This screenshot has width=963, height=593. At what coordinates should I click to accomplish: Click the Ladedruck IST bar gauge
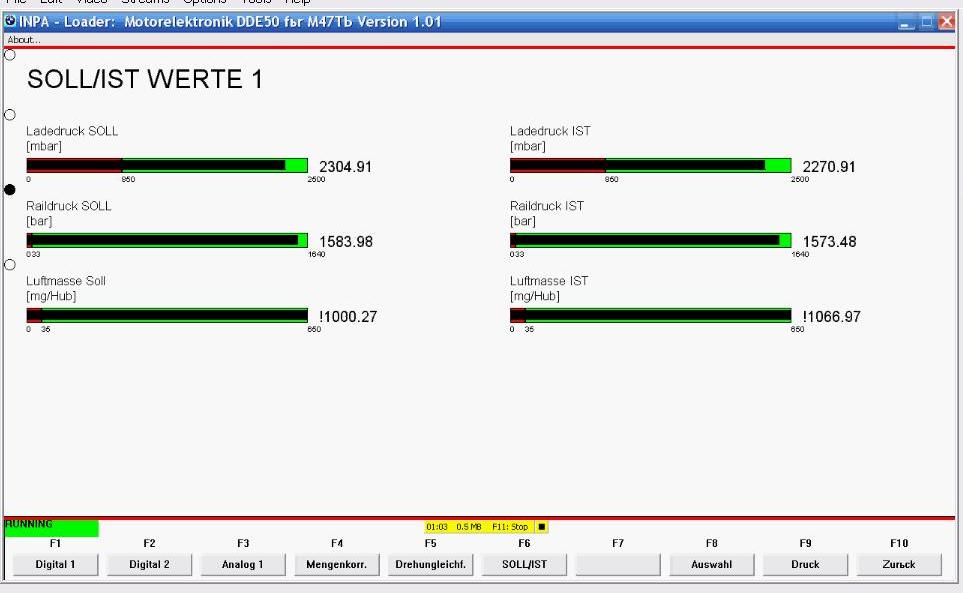[650, 165]
